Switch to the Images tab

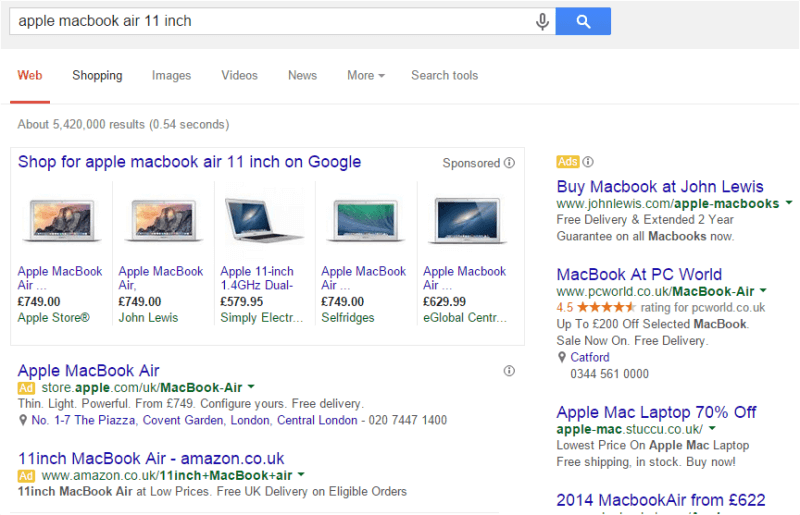[x=171, y=76]
